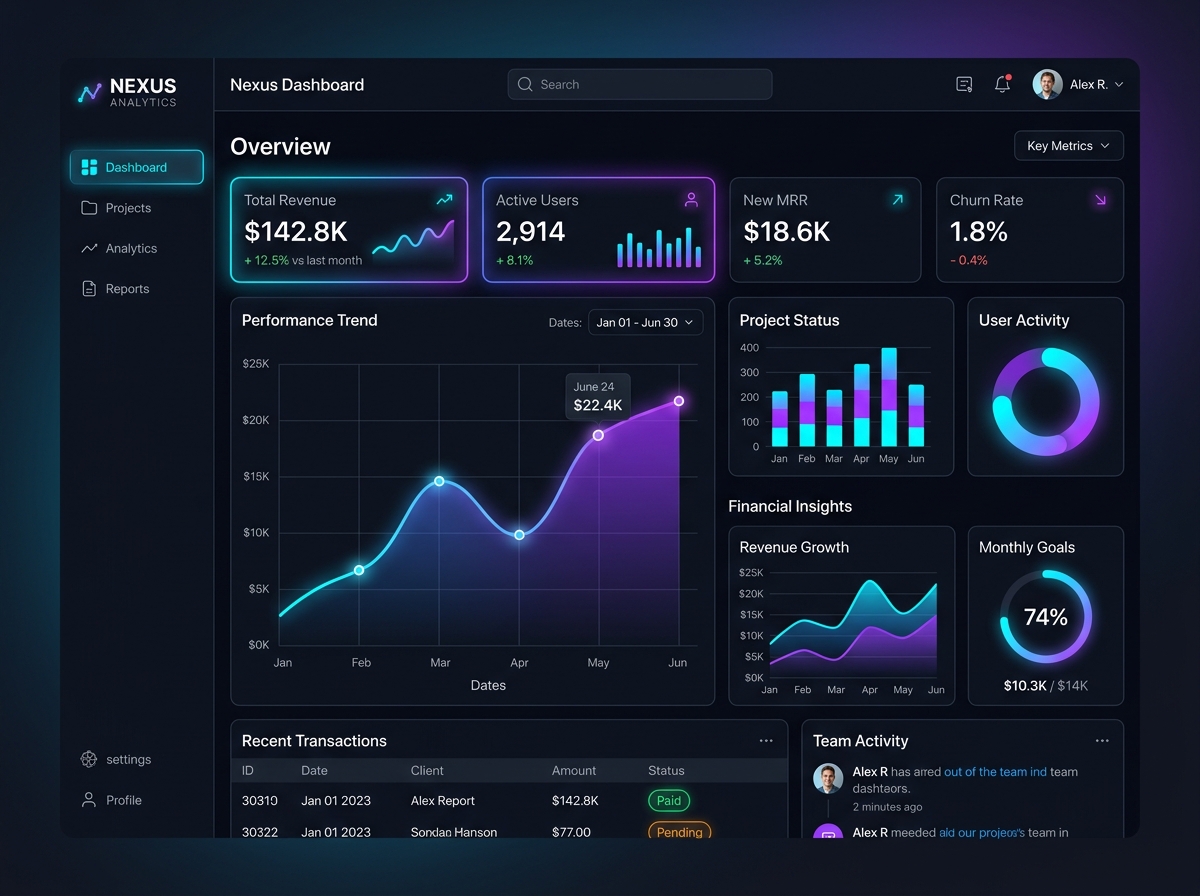Click the Amount column header
This screenshot has width=1200, height=896.
click(574, 771)
